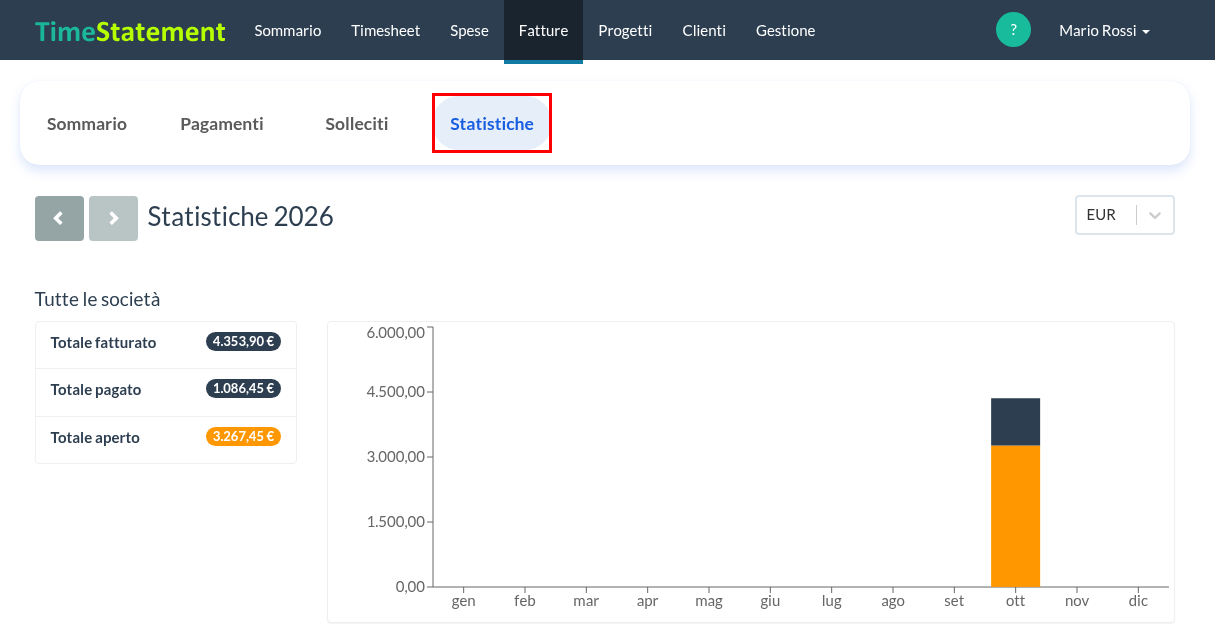Click the set month label on chart axis

954,601
